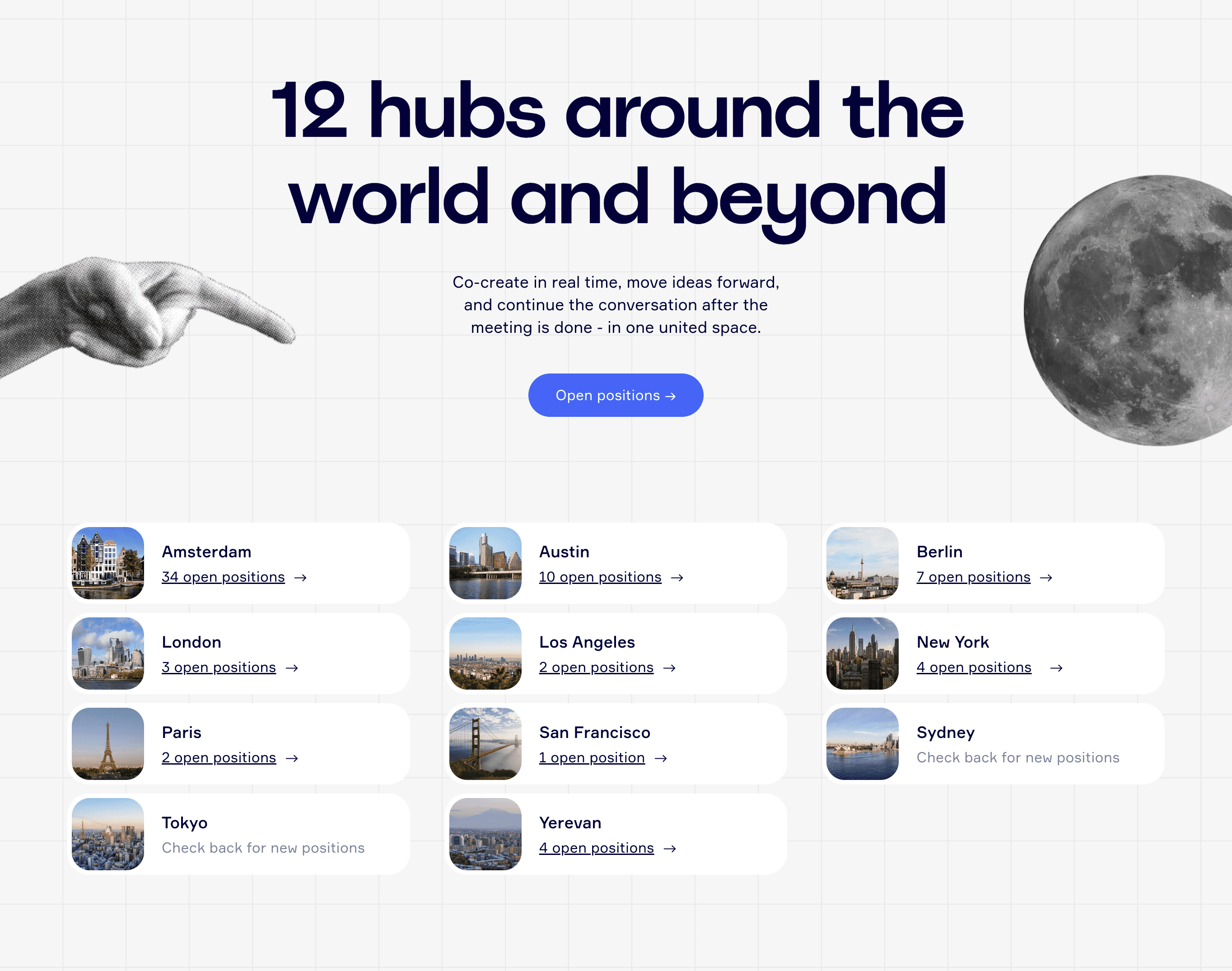This screenshot has height=971, width=1232.
Task: Open Amsterdam's 34 open positions link
Action: click(x=223, y=577)
